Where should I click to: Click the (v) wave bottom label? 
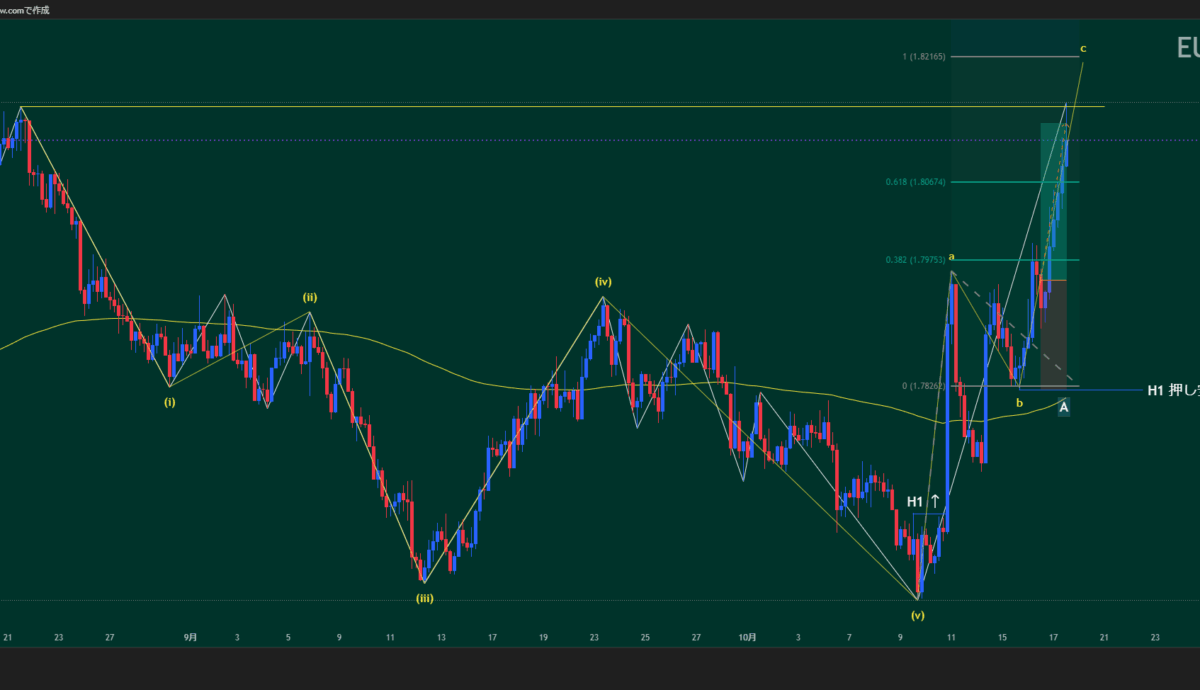pos(917,616)
